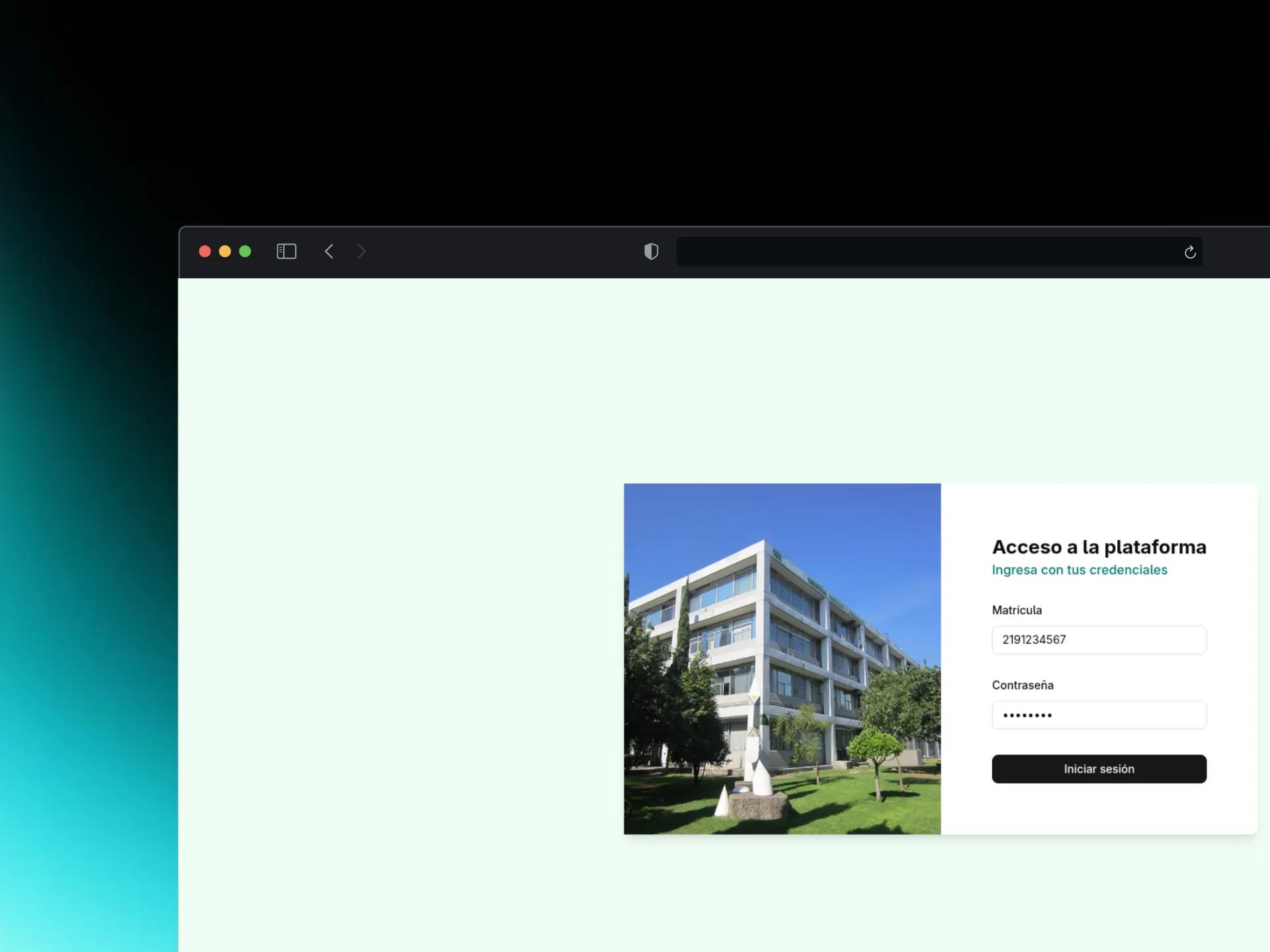Click the yellow minimize window button
Viewport: 1270px width, 952px height.
coord(225,251)
